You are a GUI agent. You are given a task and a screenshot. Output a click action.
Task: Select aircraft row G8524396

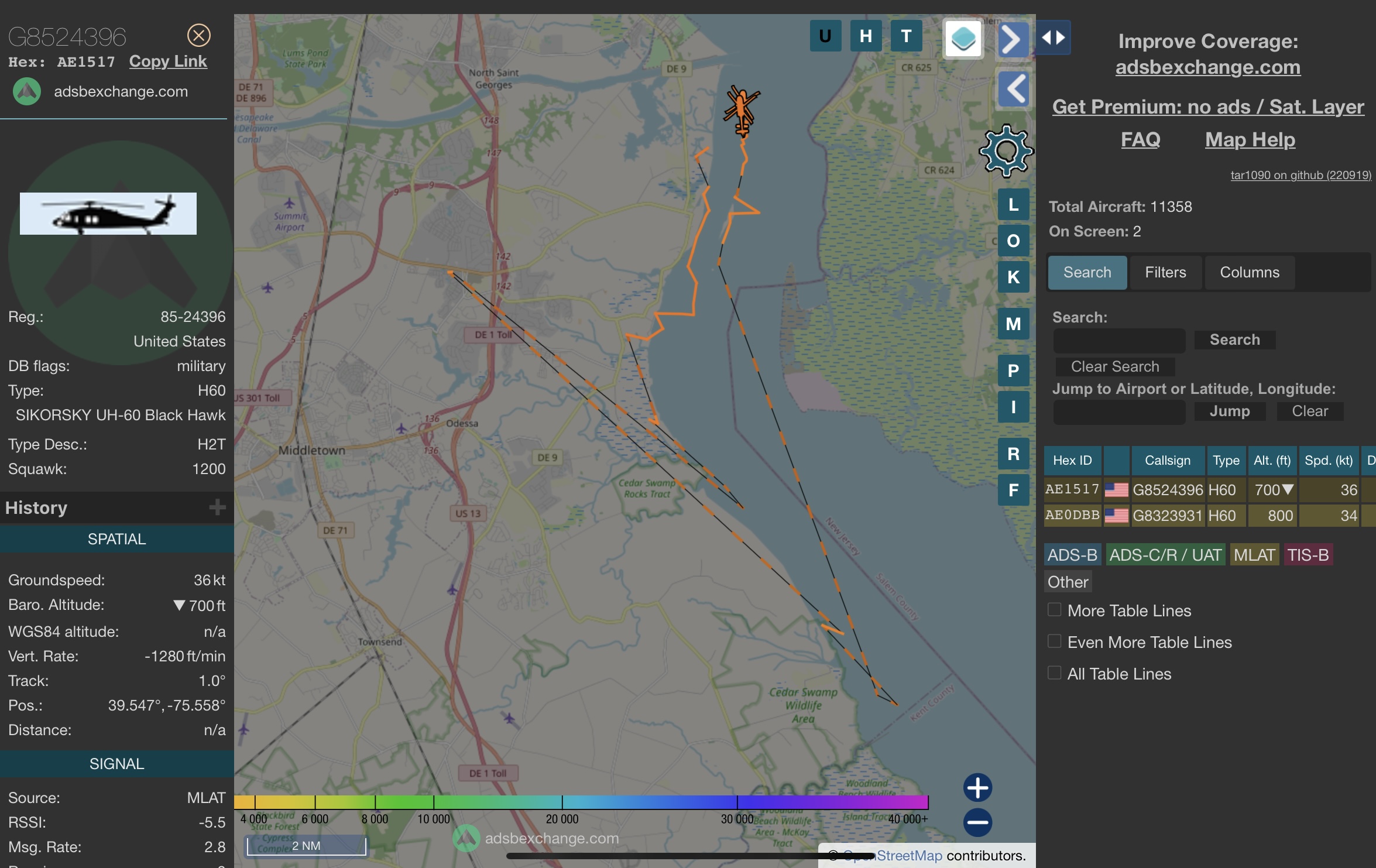click(x=1209, y=490)
